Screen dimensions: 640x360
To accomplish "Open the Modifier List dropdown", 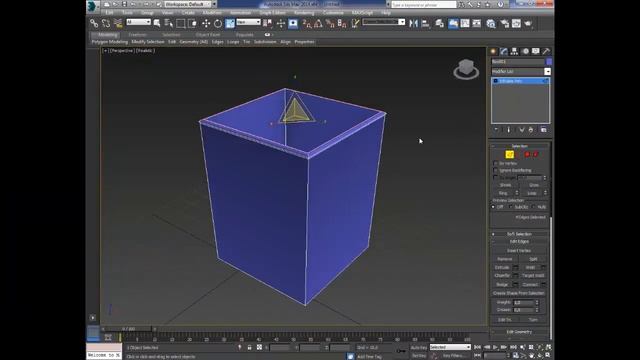I will pyautogui.click(x=521, y=71).
